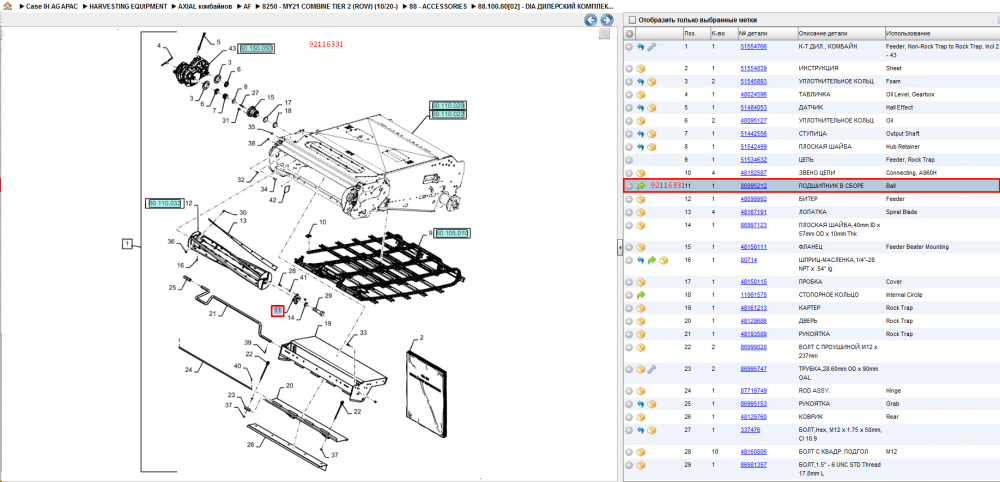Viewport: 1000px width, 482px height.
Task: Click 'Connecting, A960H' usage text
Action: (x=911, y=173)
